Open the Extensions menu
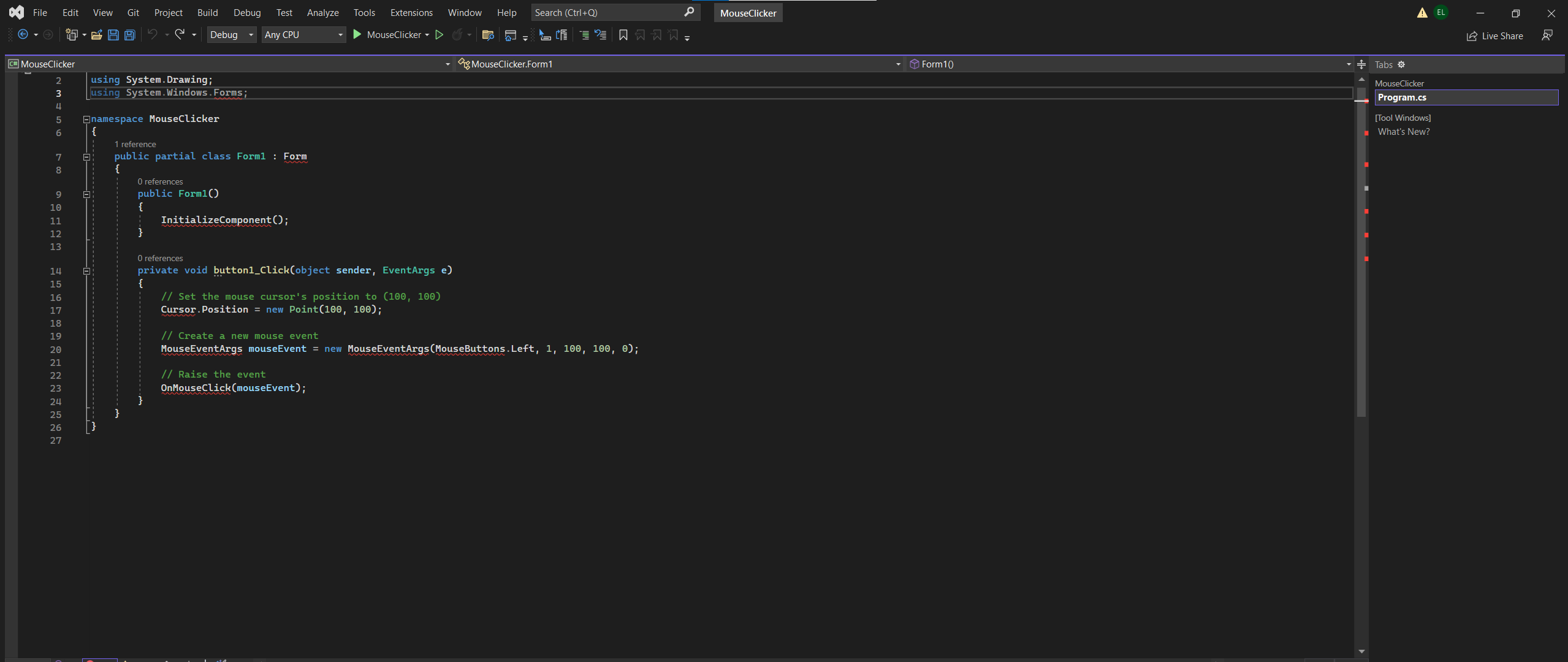Viewport: 1568px width, 662px height. click(411, 13)
